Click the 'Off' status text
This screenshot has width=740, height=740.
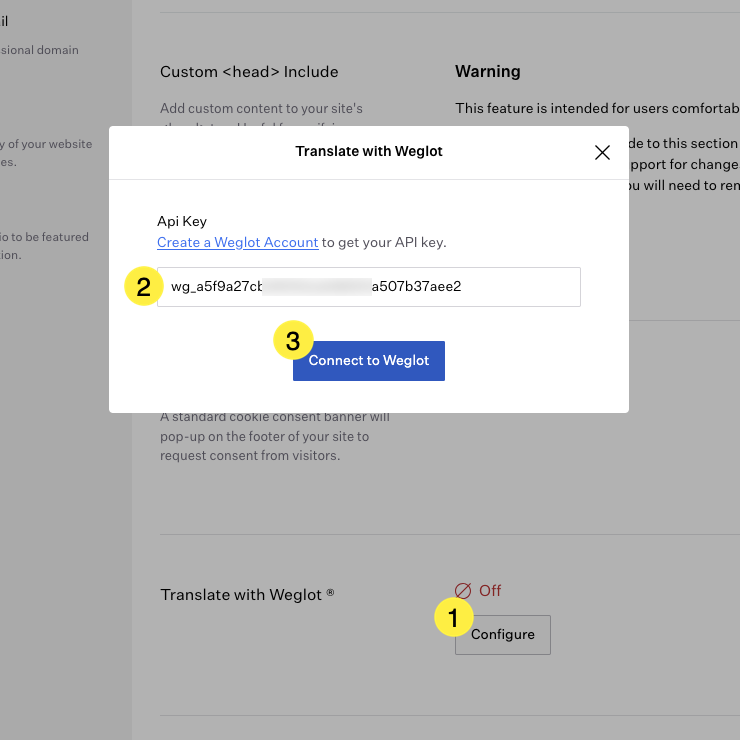click(x=490, y=590)
